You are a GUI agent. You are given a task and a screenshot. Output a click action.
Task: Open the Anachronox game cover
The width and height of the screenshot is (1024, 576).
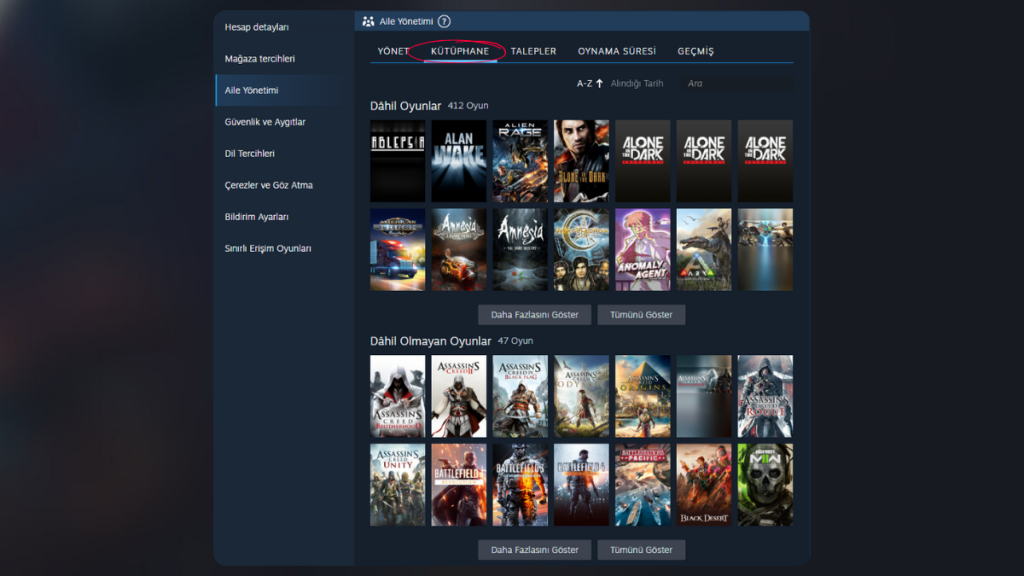(x=581, y=249)
